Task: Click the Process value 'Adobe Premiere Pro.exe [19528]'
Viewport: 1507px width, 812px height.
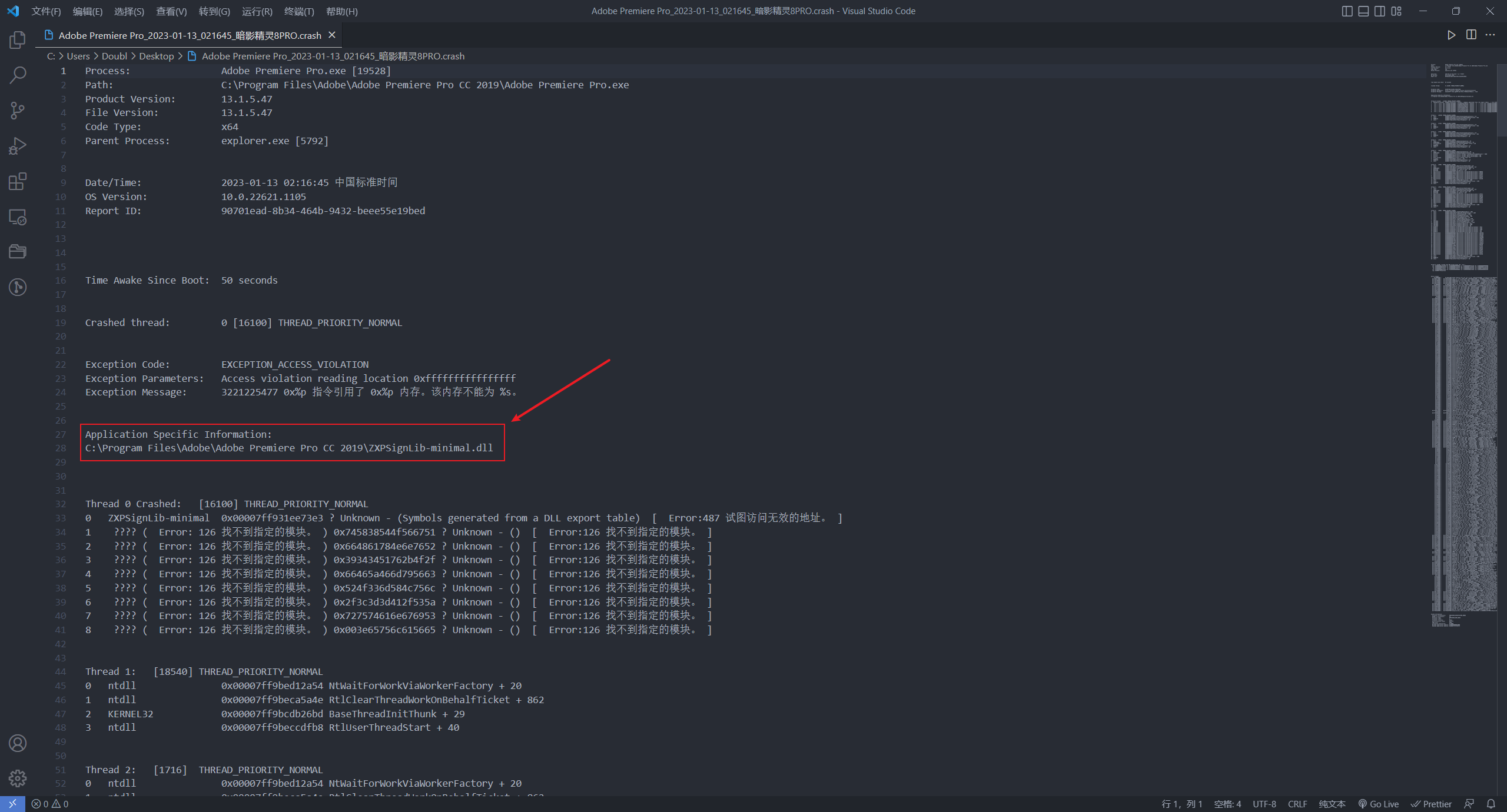Action: click(x=306, y=71)
